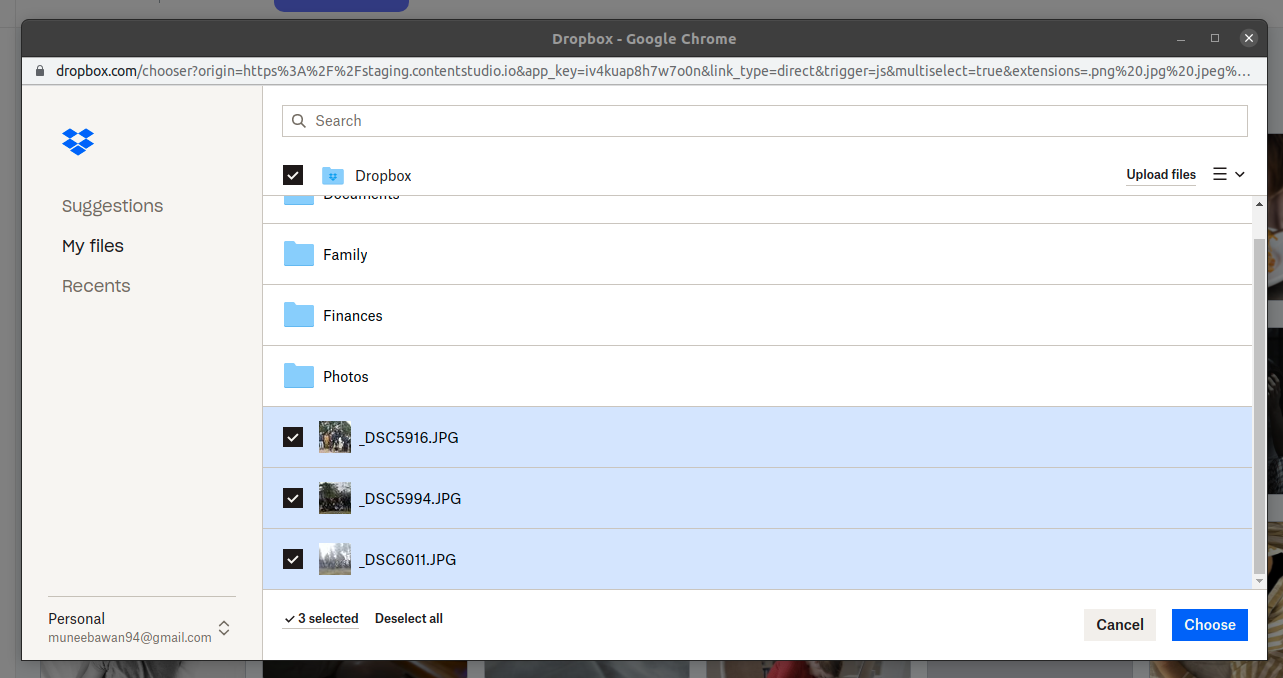Click Deselect all
Image resolution: width=1283 pixels, height=678 pixels.
409,619
